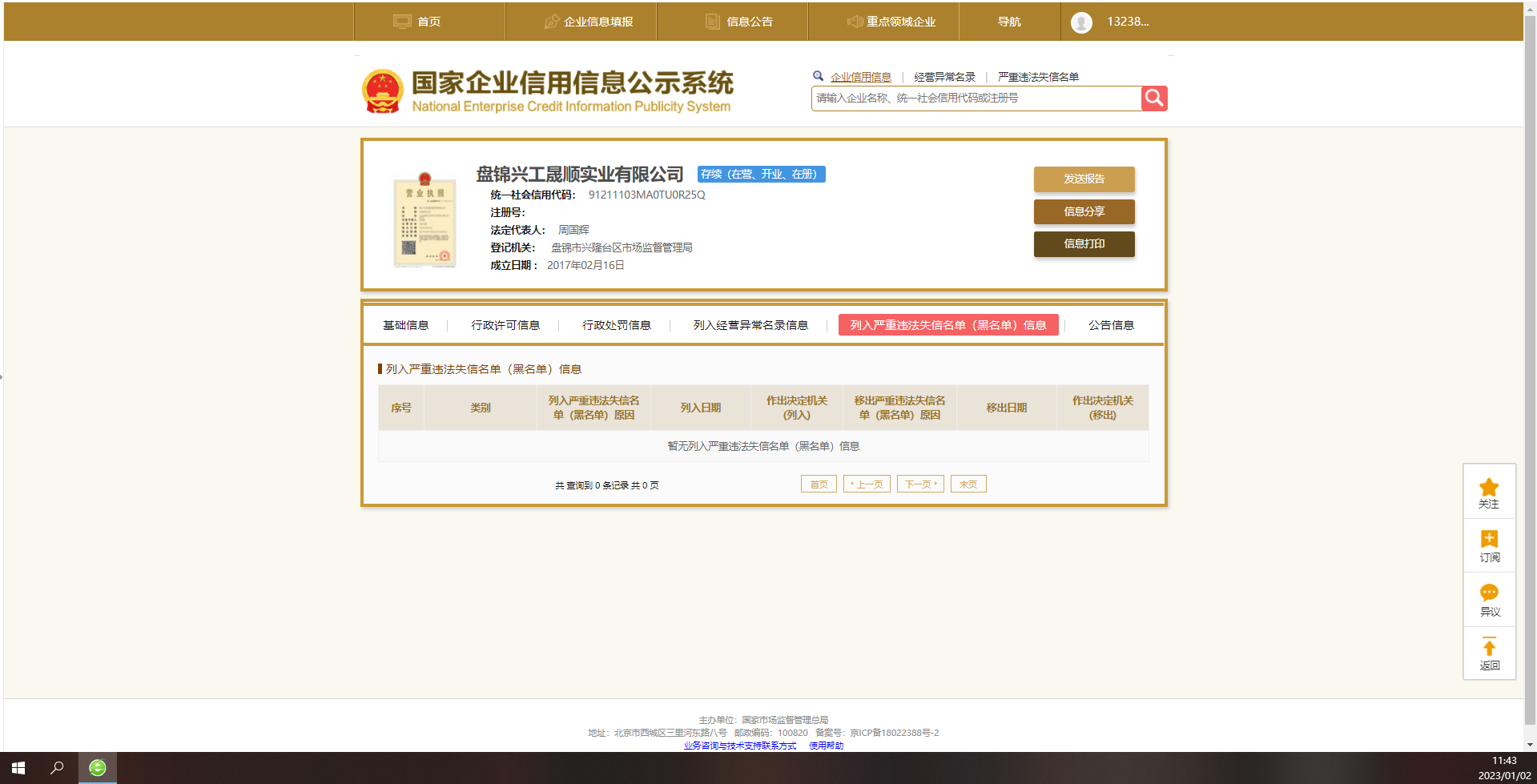
Task: Open the Windows Start menu
Action: [x=18, y=768]
